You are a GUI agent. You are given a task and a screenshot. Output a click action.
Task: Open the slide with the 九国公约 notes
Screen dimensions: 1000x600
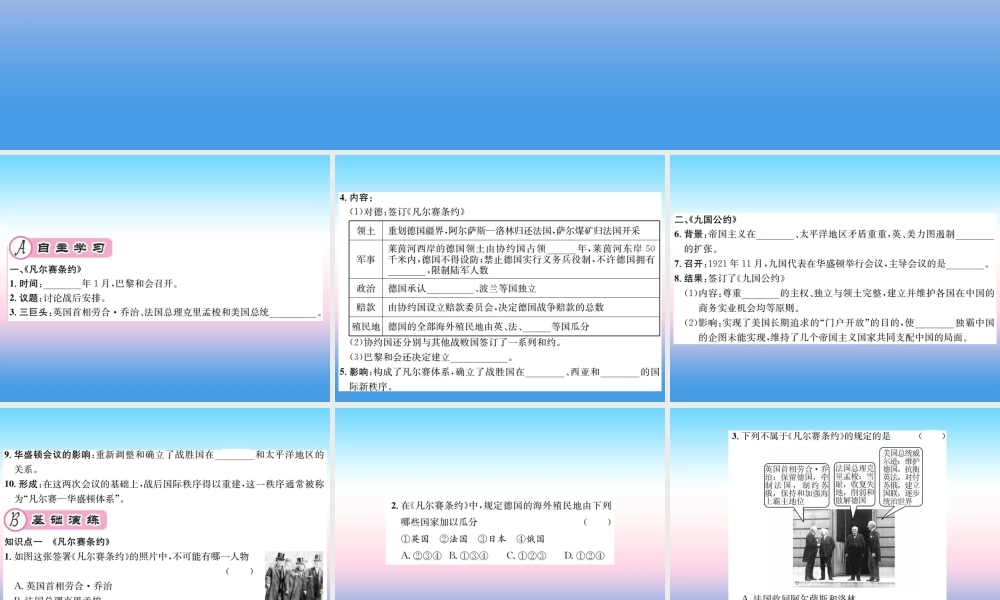[x=835, y=278]
